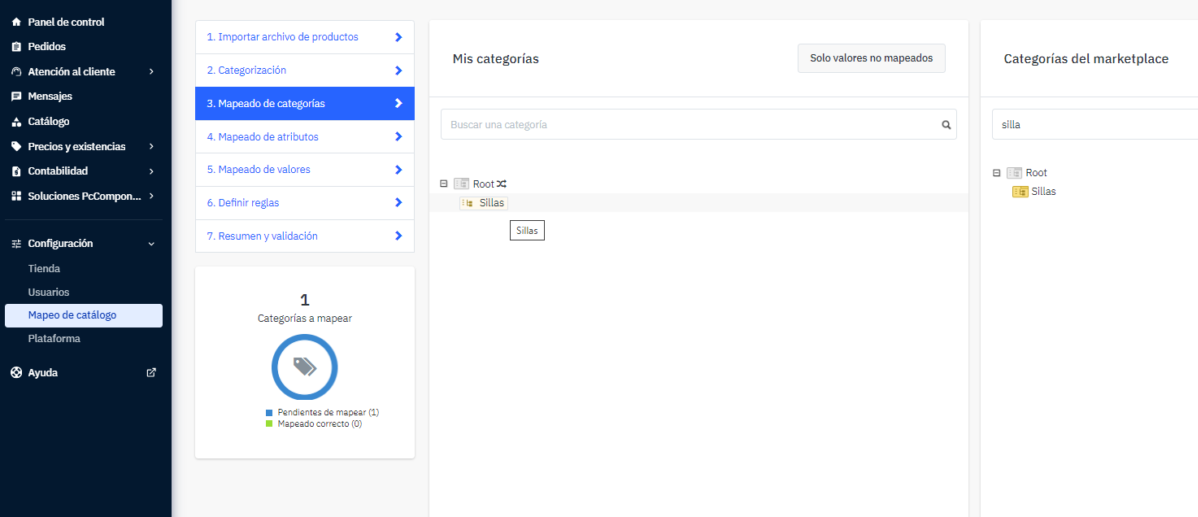Collapse the marketplace Root tree node
The width and height of the screenshot is (1198, 517).
996,173
